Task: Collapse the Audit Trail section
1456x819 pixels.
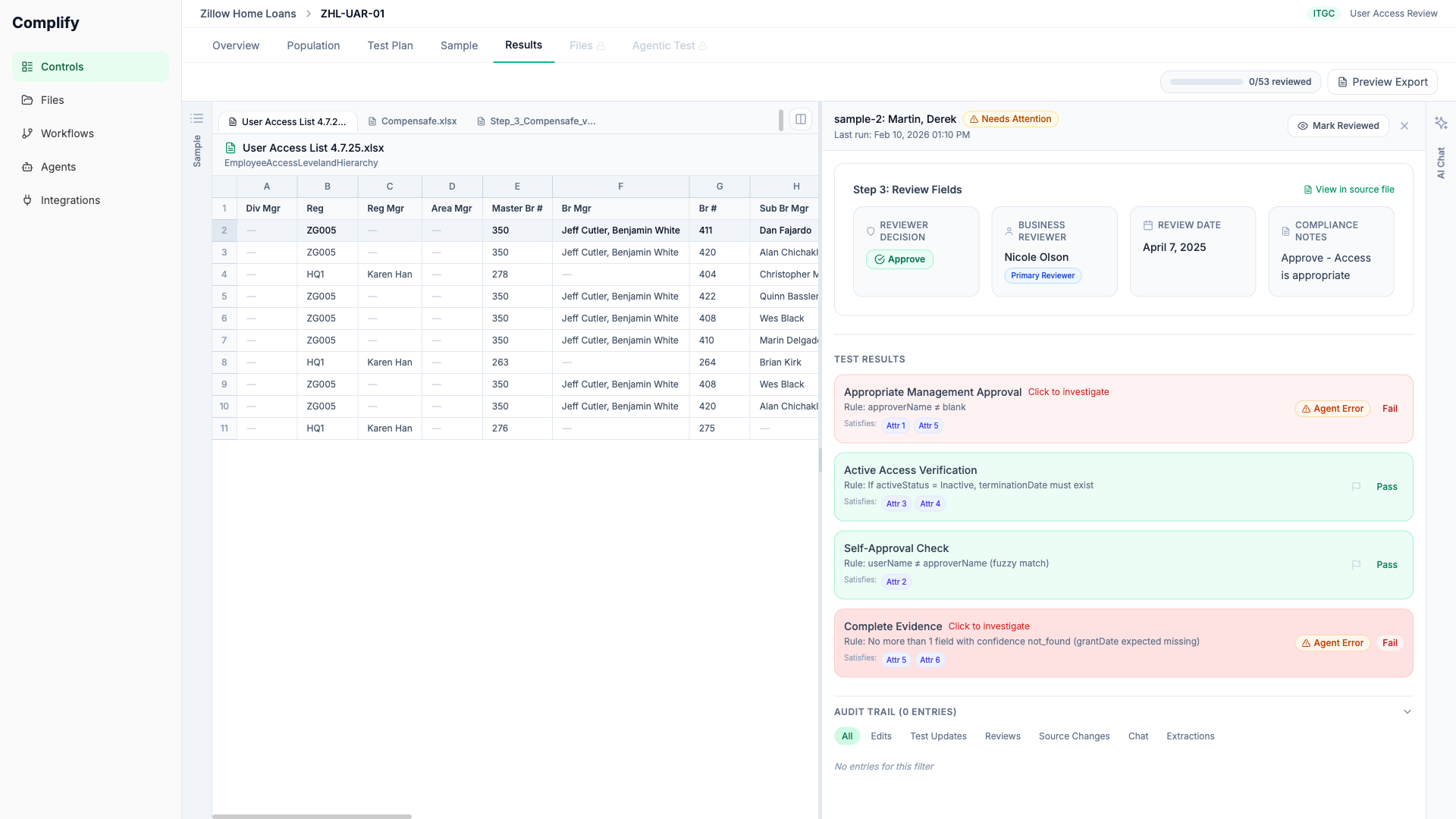Action: click(1407, 711)
